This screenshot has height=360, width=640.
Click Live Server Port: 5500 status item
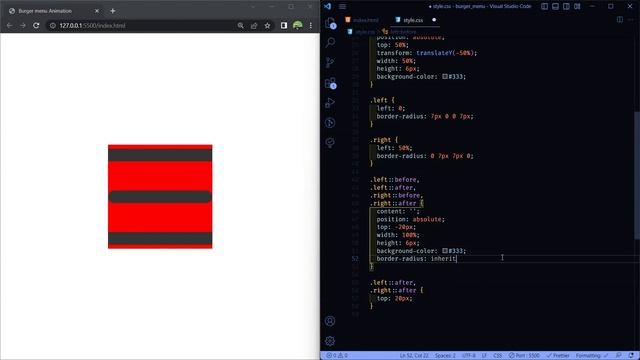tap(524, 356)
